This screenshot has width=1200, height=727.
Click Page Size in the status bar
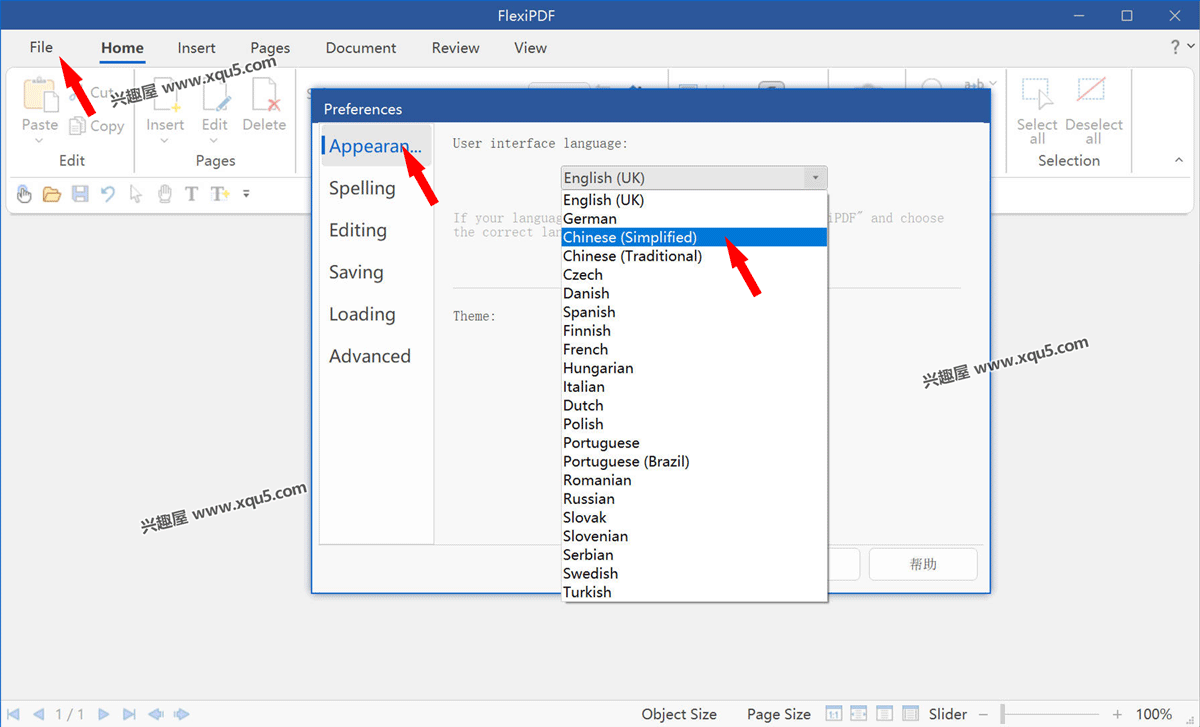click(779, 714)
